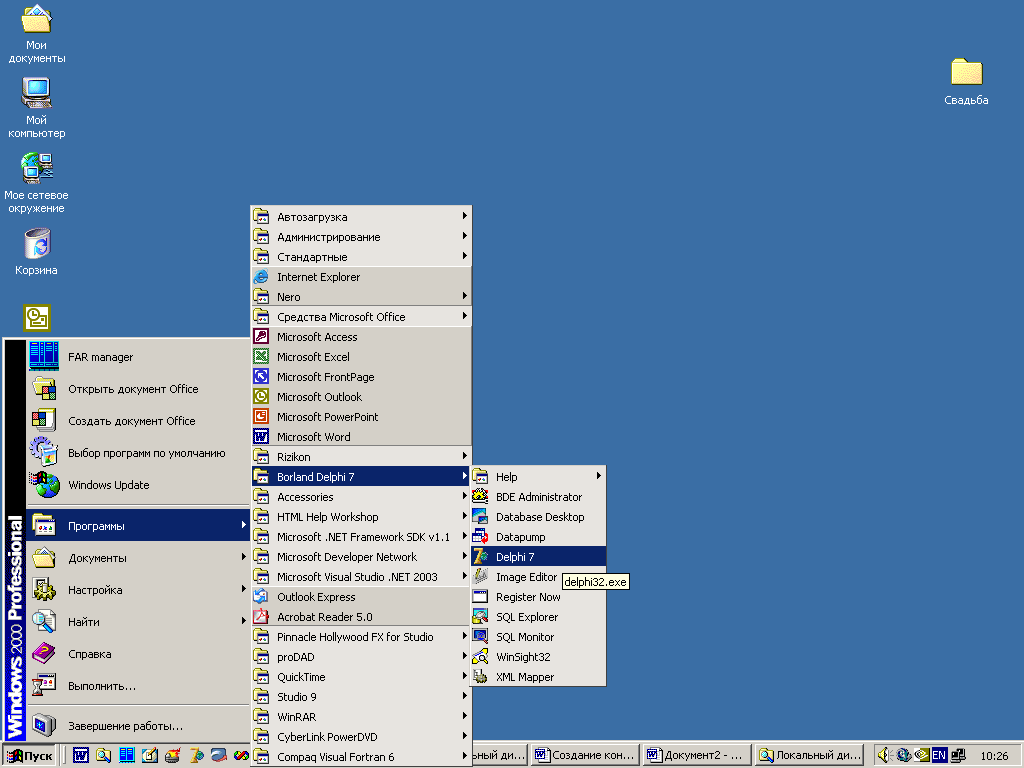Open Документы submenu
Image resolution: width=1024 pixels, height=768 pixels.
pyautogui.click(x=138, y=557)
